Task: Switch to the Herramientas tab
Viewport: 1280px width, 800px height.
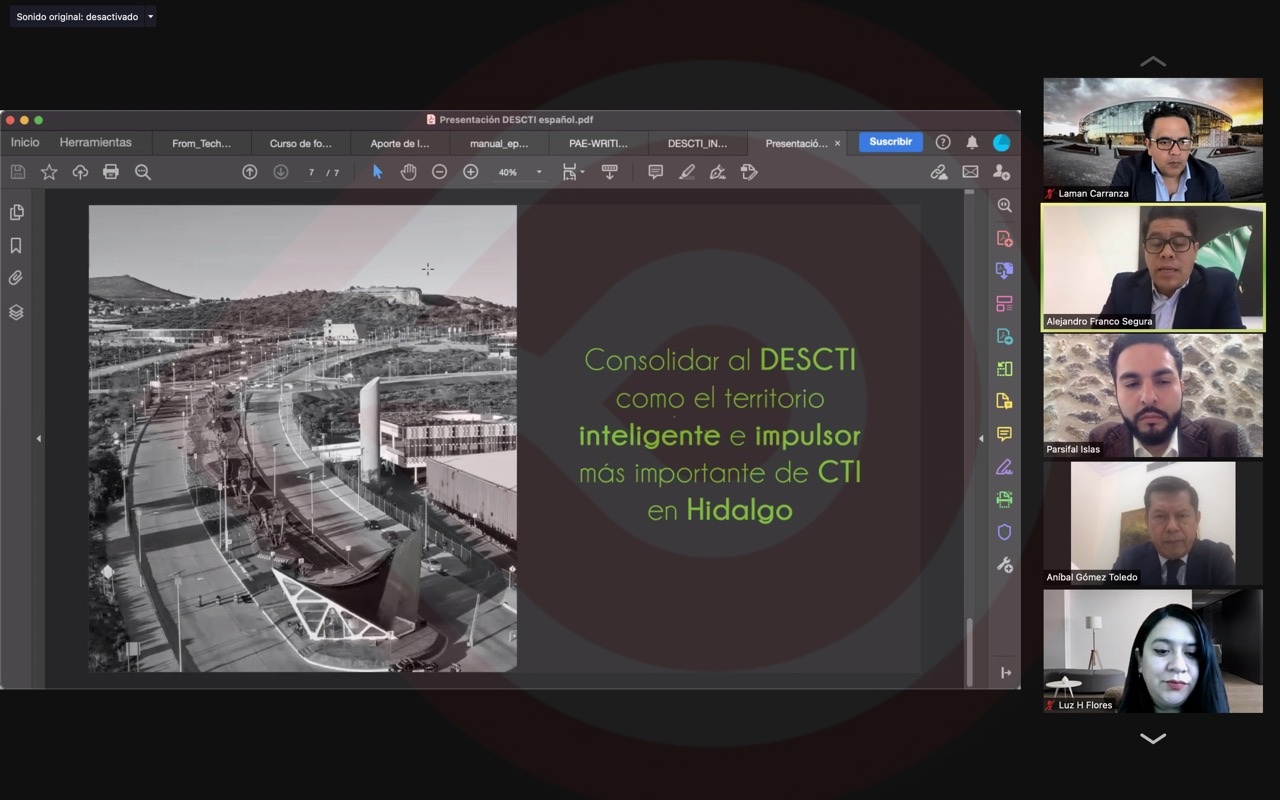Action: (95, 143)
